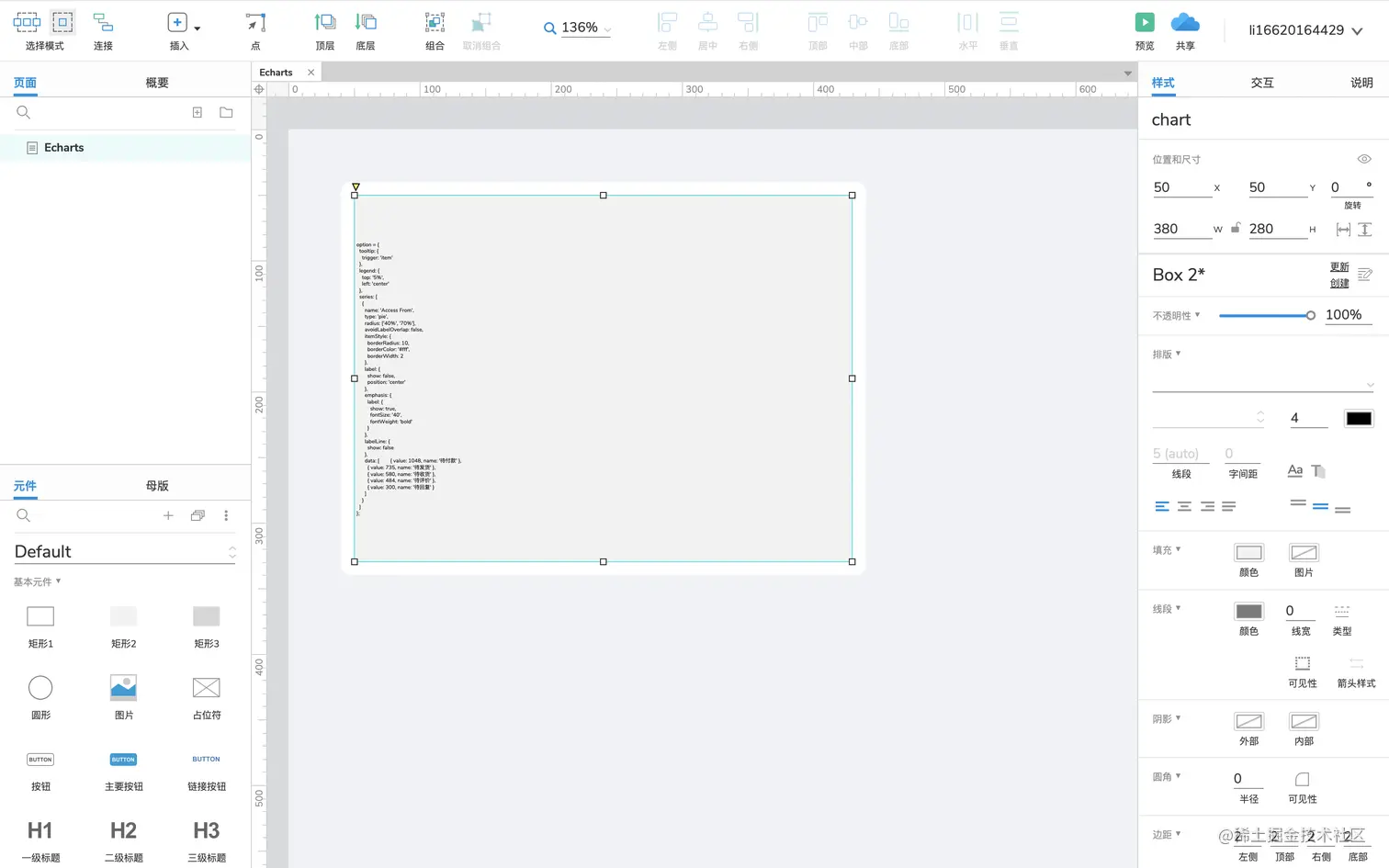Open the Default library dropdown
Viewport: 1389px width, 868px height.
[x=125, y=551]
